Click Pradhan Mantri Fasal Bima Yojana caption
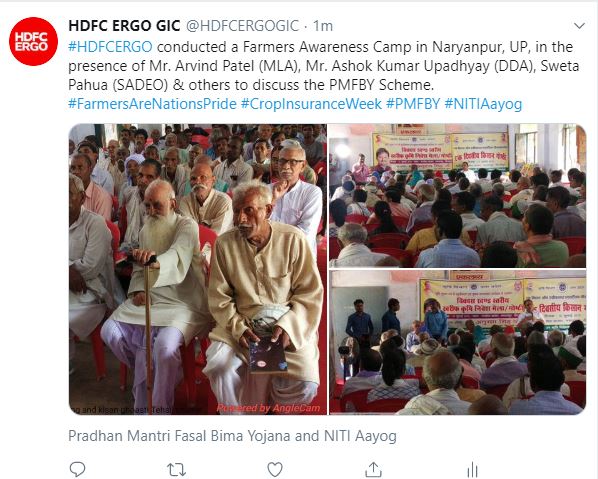 click(232, 436)
